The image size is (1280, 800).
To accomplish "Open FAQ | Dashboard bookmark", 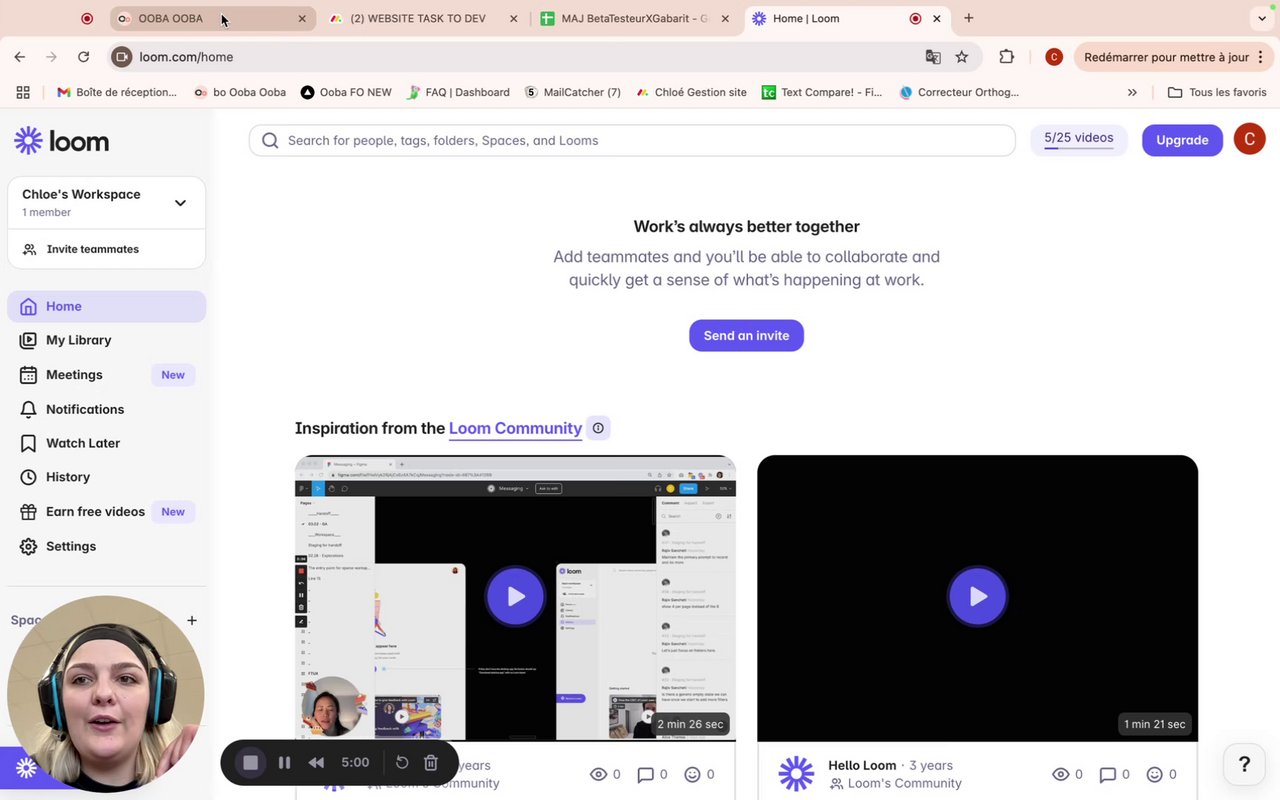I will click(x=458, y=92).
